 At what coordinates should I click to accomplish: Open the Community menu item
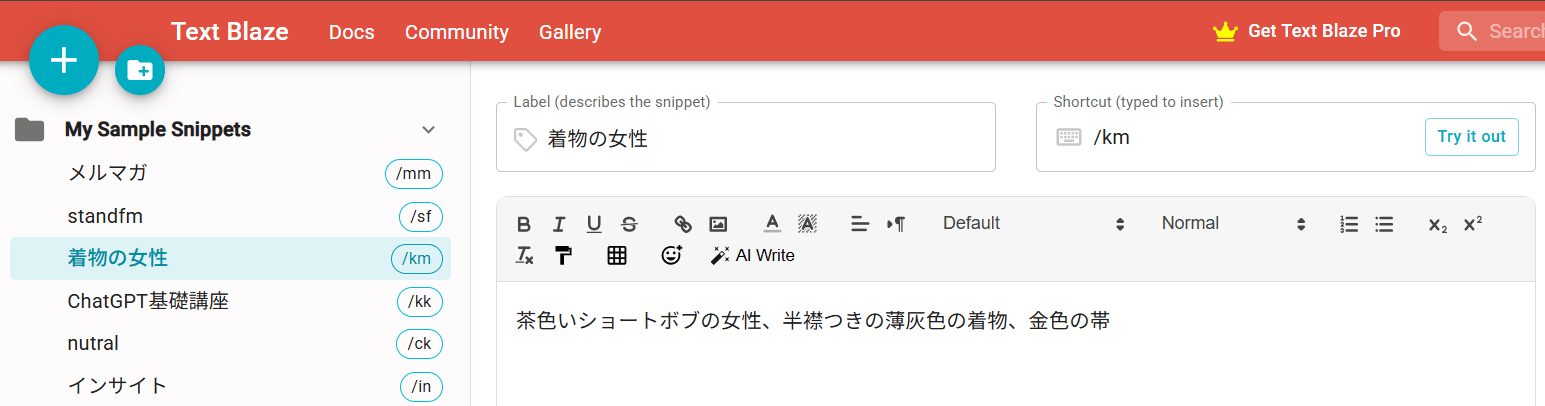coord(457,32)
